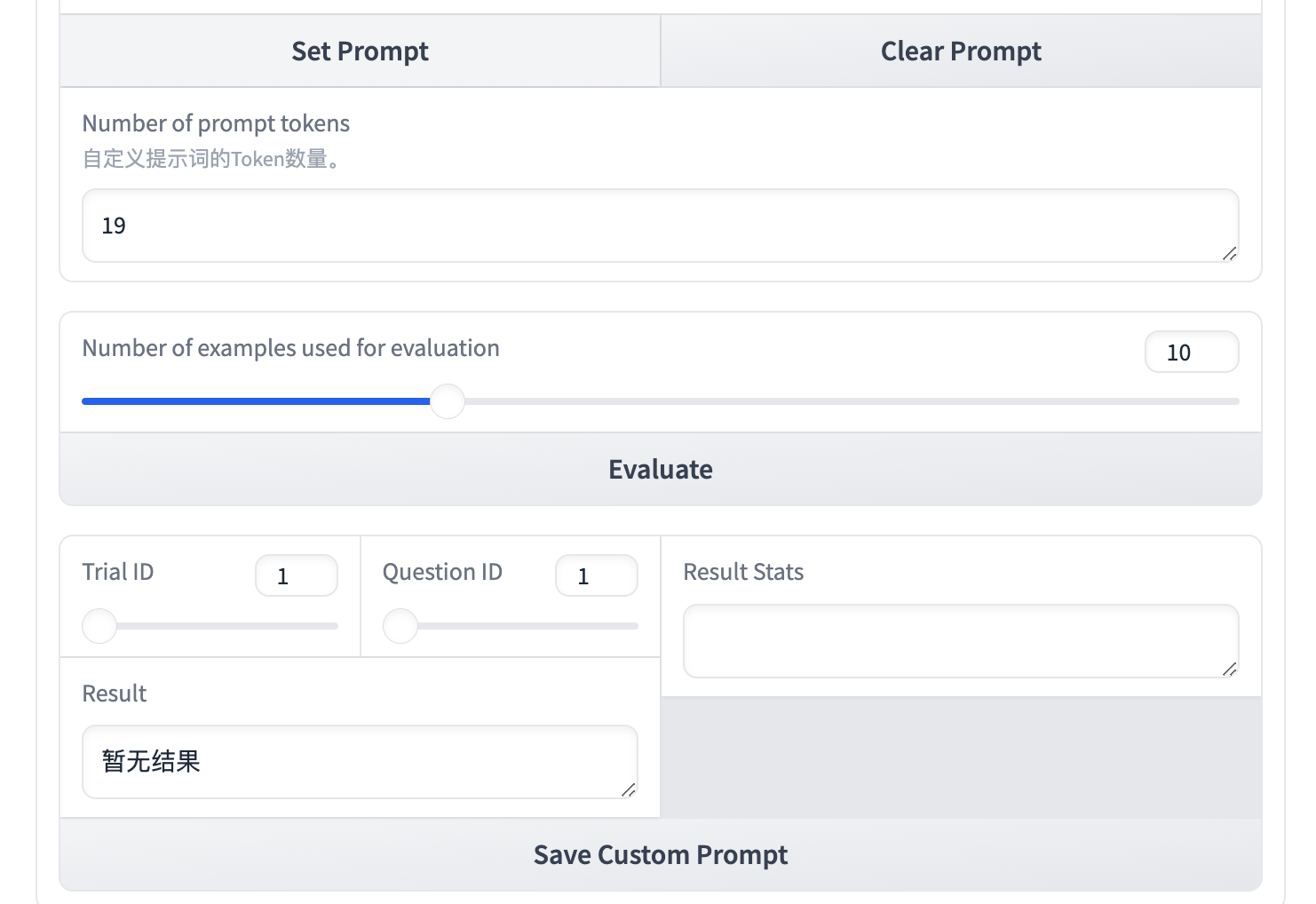
Task: Grab the Result Stats resize handle
Action: [x=1229, y=670]
